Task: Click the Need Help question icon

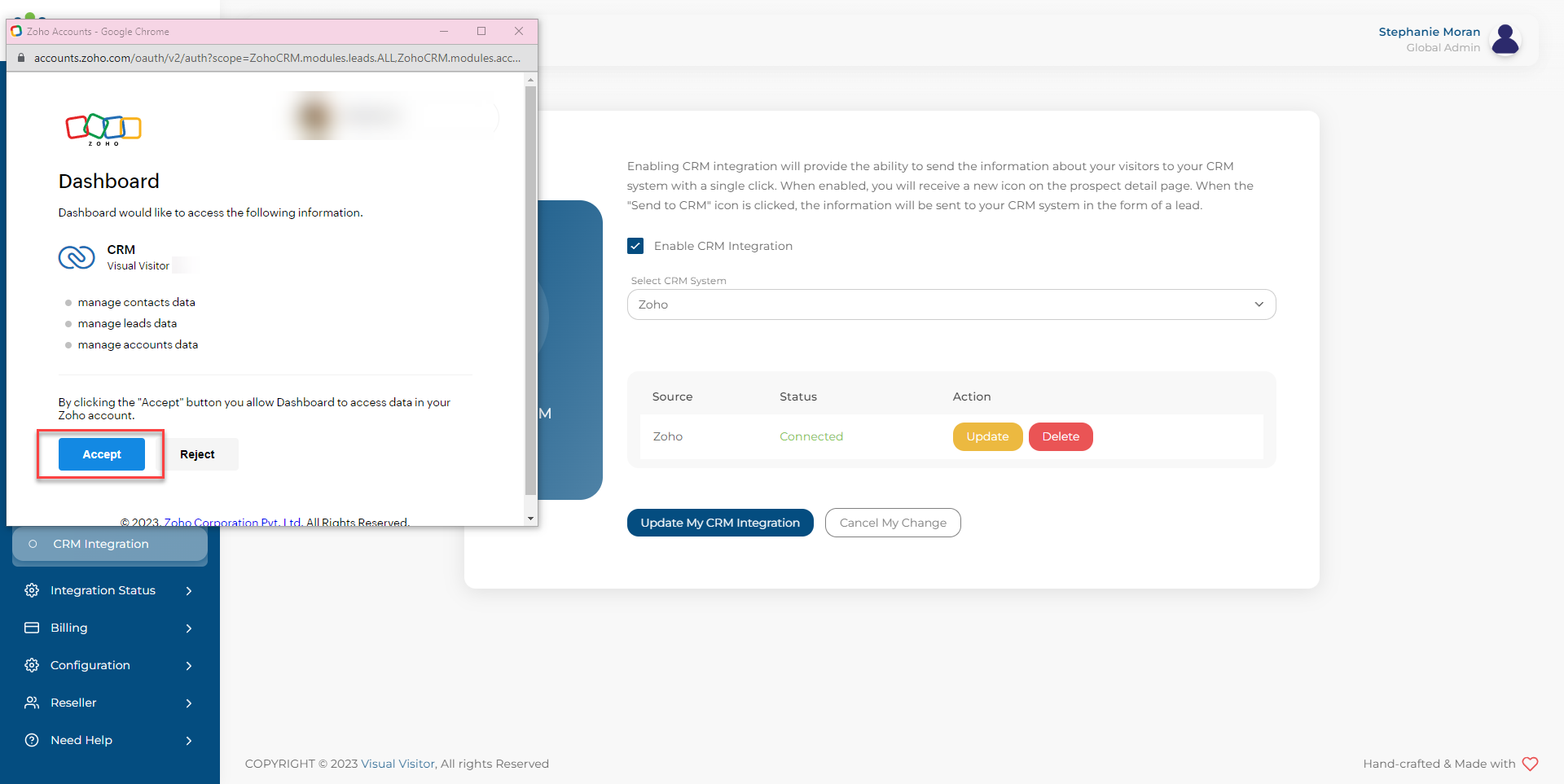Action: coord(32,740)
